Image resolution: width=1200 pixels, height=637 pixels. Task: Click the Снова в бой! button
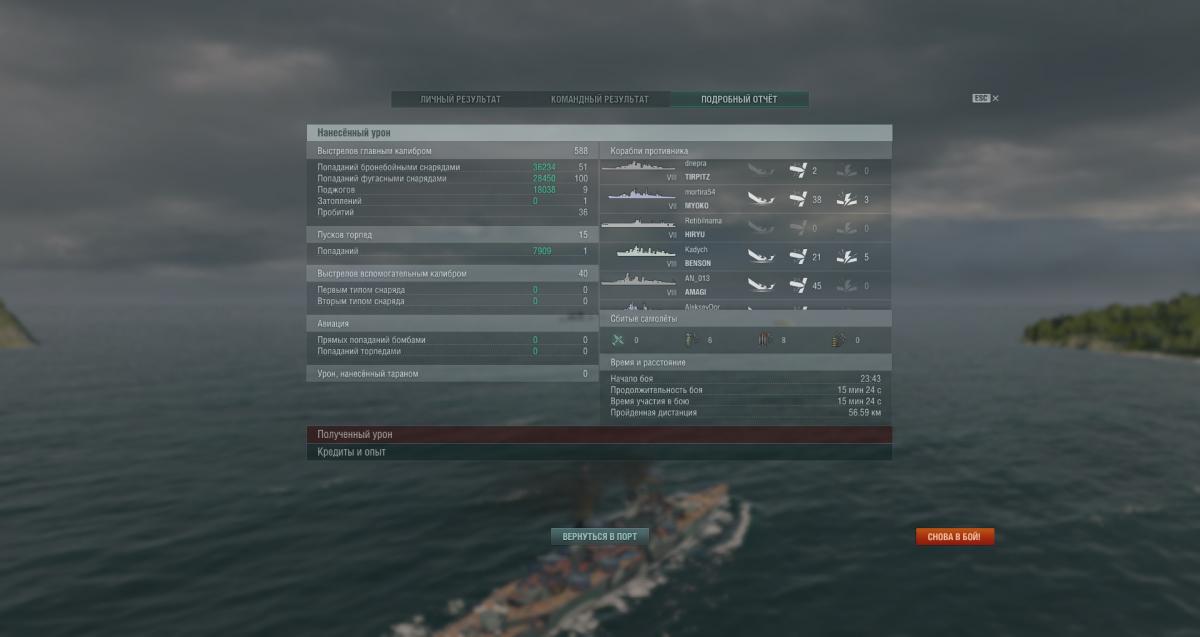(x=955, y=537)
